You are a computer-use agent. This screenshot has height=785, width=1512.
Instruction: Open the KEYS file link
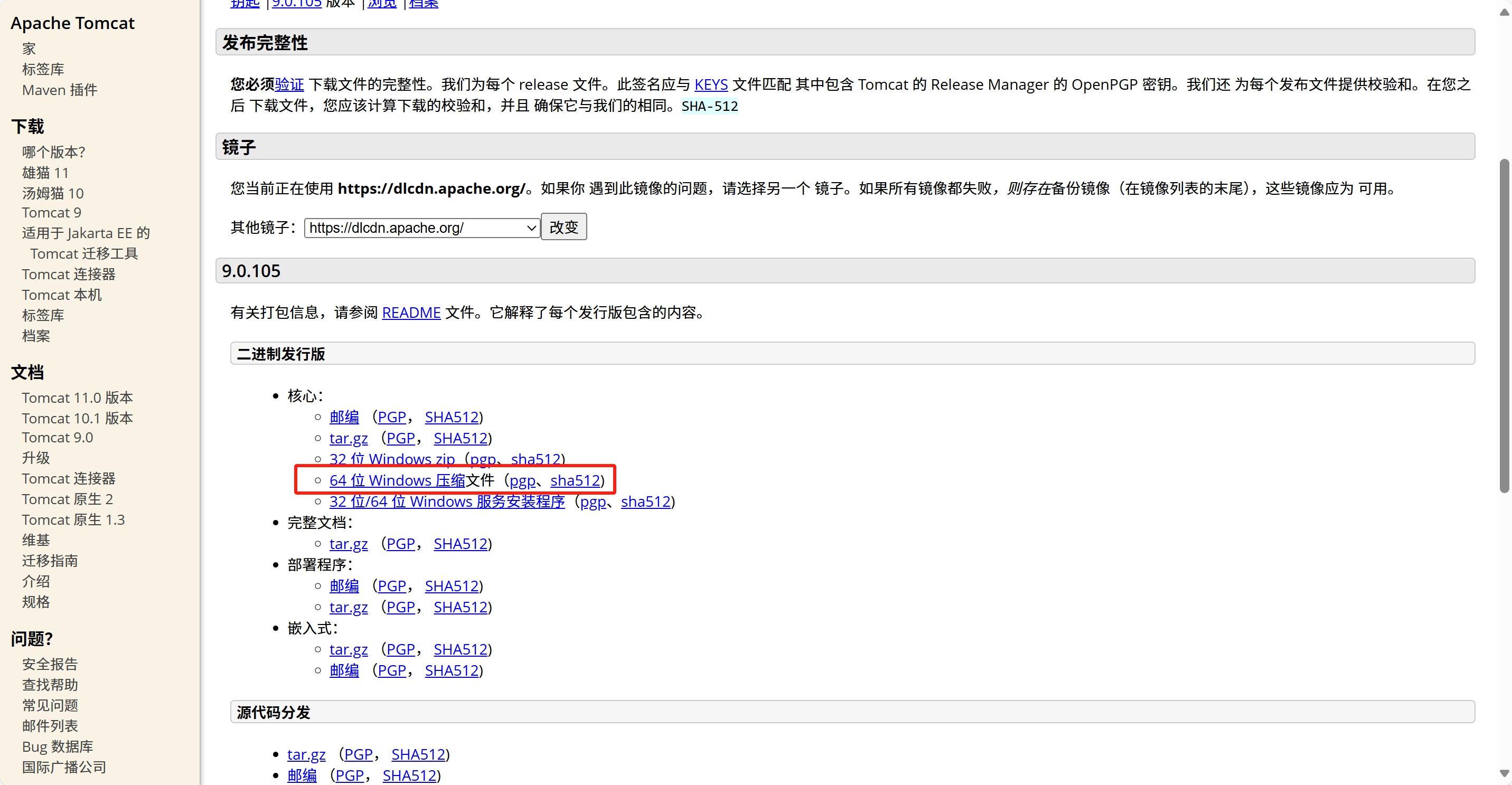tap(711, 84)
